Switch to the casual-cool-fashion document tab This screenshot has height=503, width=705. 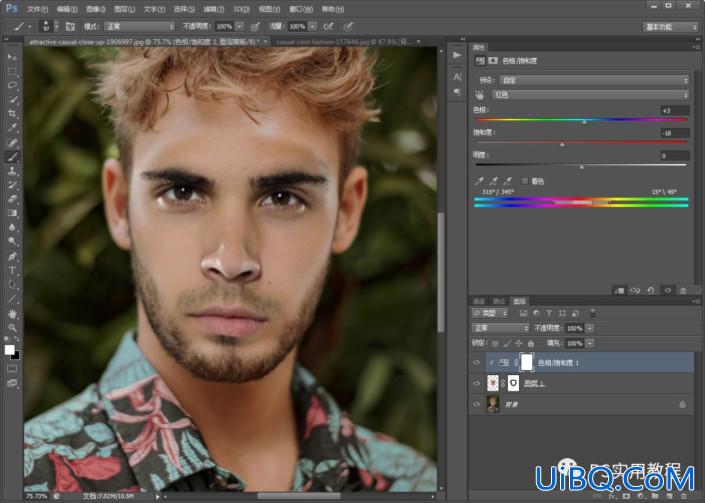[343, 42]
